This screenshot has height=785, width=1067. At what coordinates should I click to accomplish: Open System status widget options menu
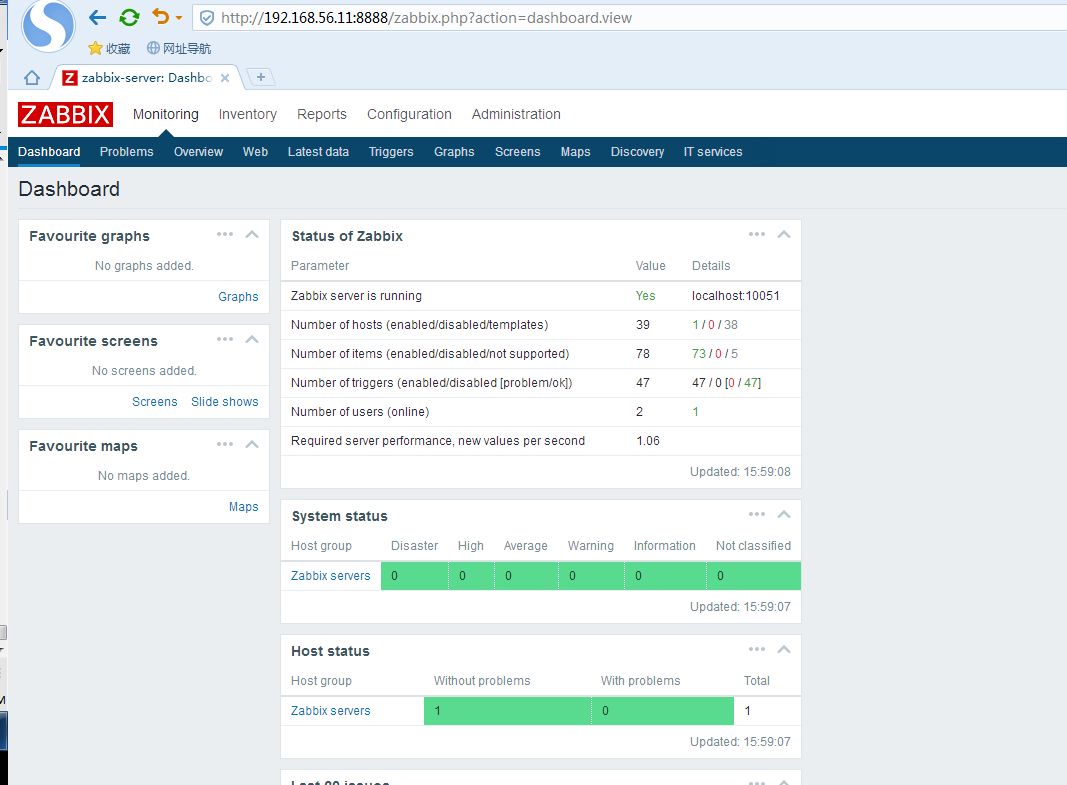tap(757, 514)
